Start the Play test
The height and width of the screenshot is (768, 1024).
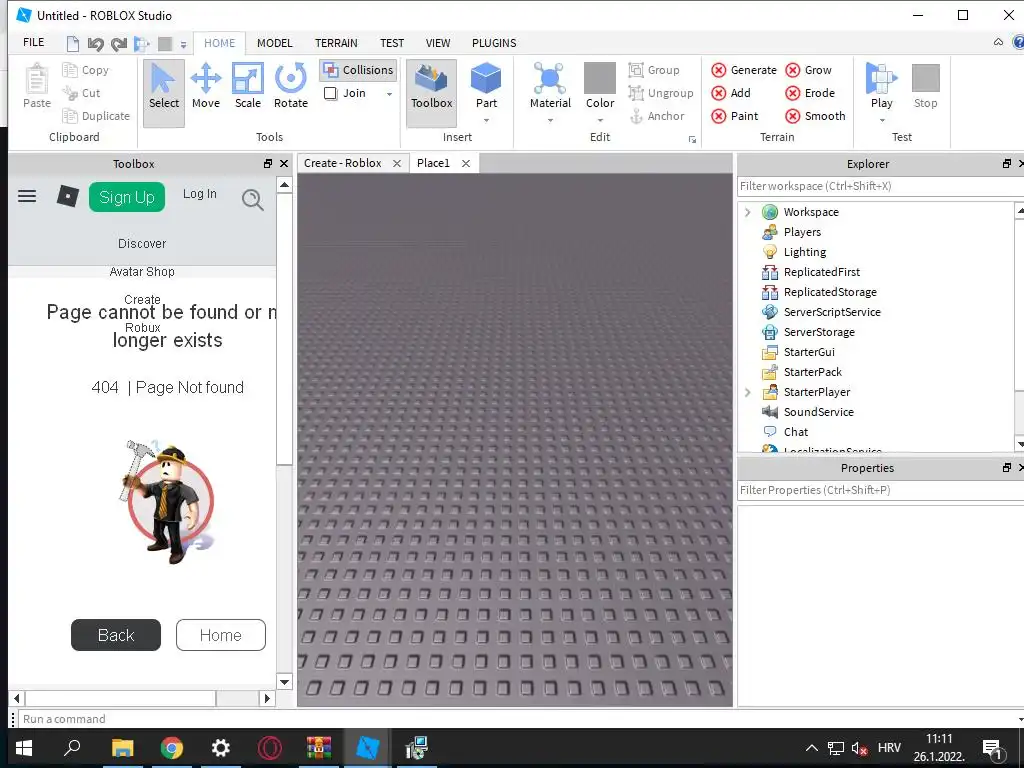pyautogui.click(x=881, y=86)
